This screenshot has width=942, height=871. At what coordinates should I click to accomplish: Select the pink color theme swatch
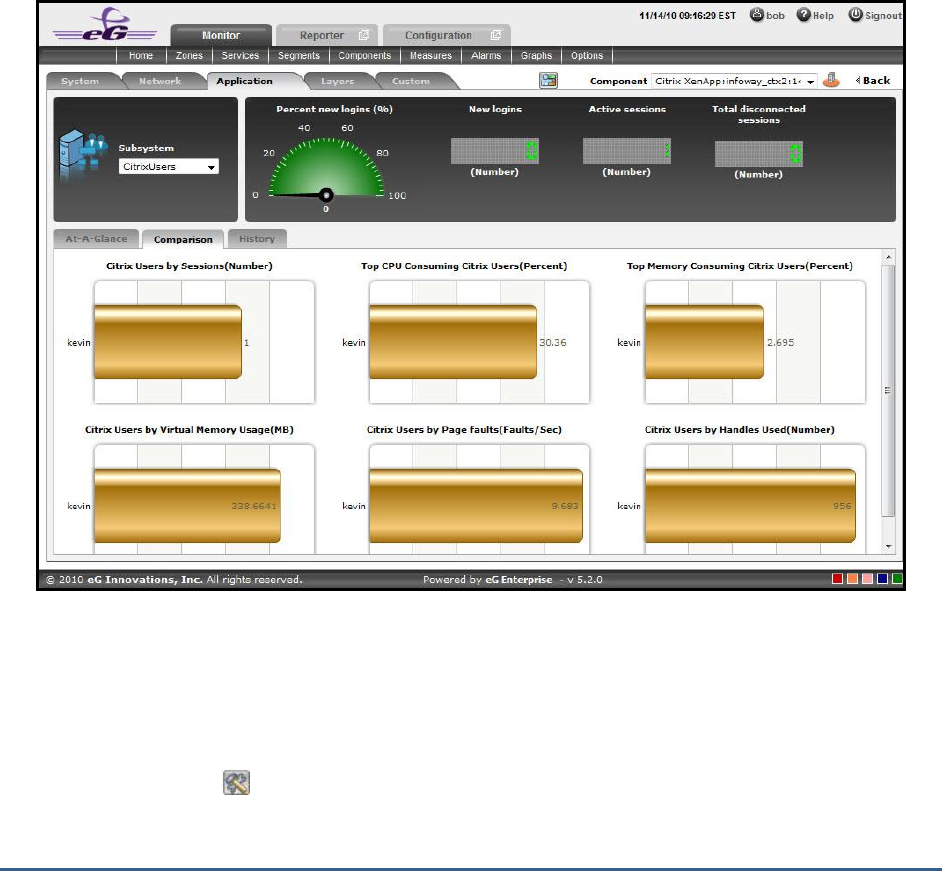[x=867, y=578]
